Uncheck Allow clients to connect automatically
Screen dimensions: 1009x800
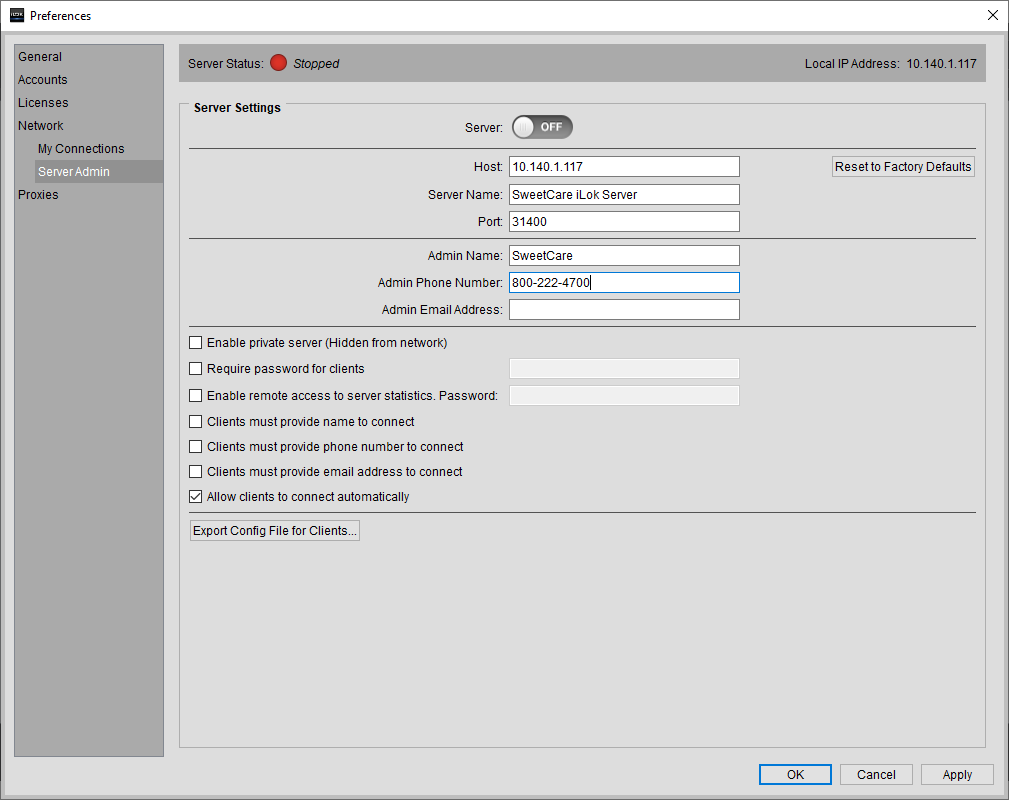195,496
